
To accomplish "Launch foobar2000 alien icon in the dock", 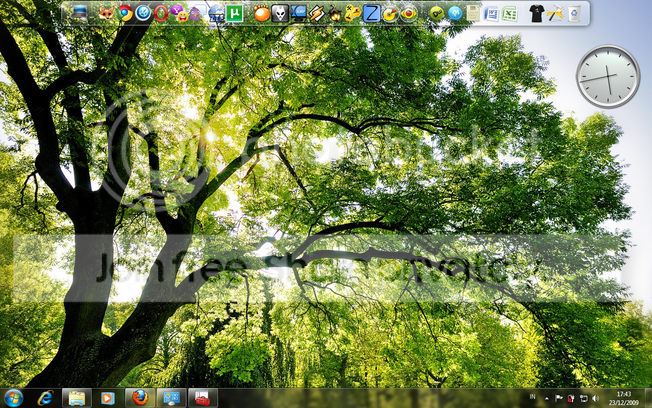I will click(280, 13).
